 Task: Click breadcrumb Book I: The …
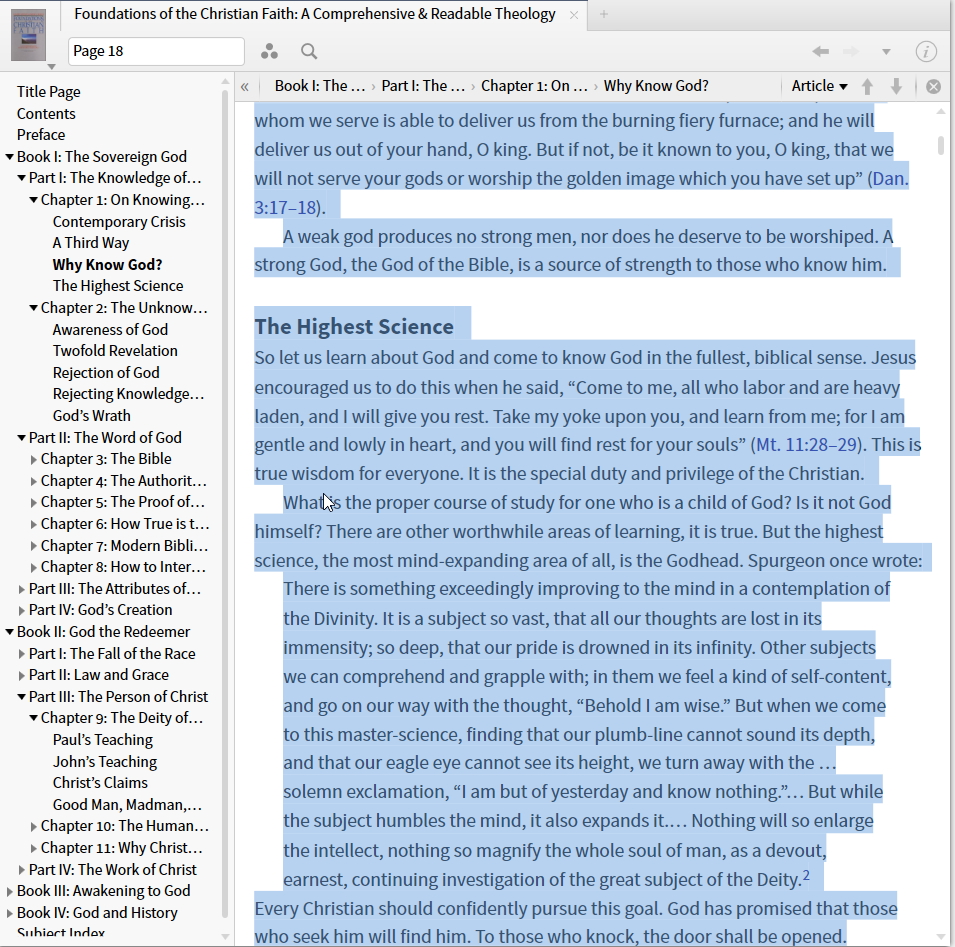[x=320, y=86]
